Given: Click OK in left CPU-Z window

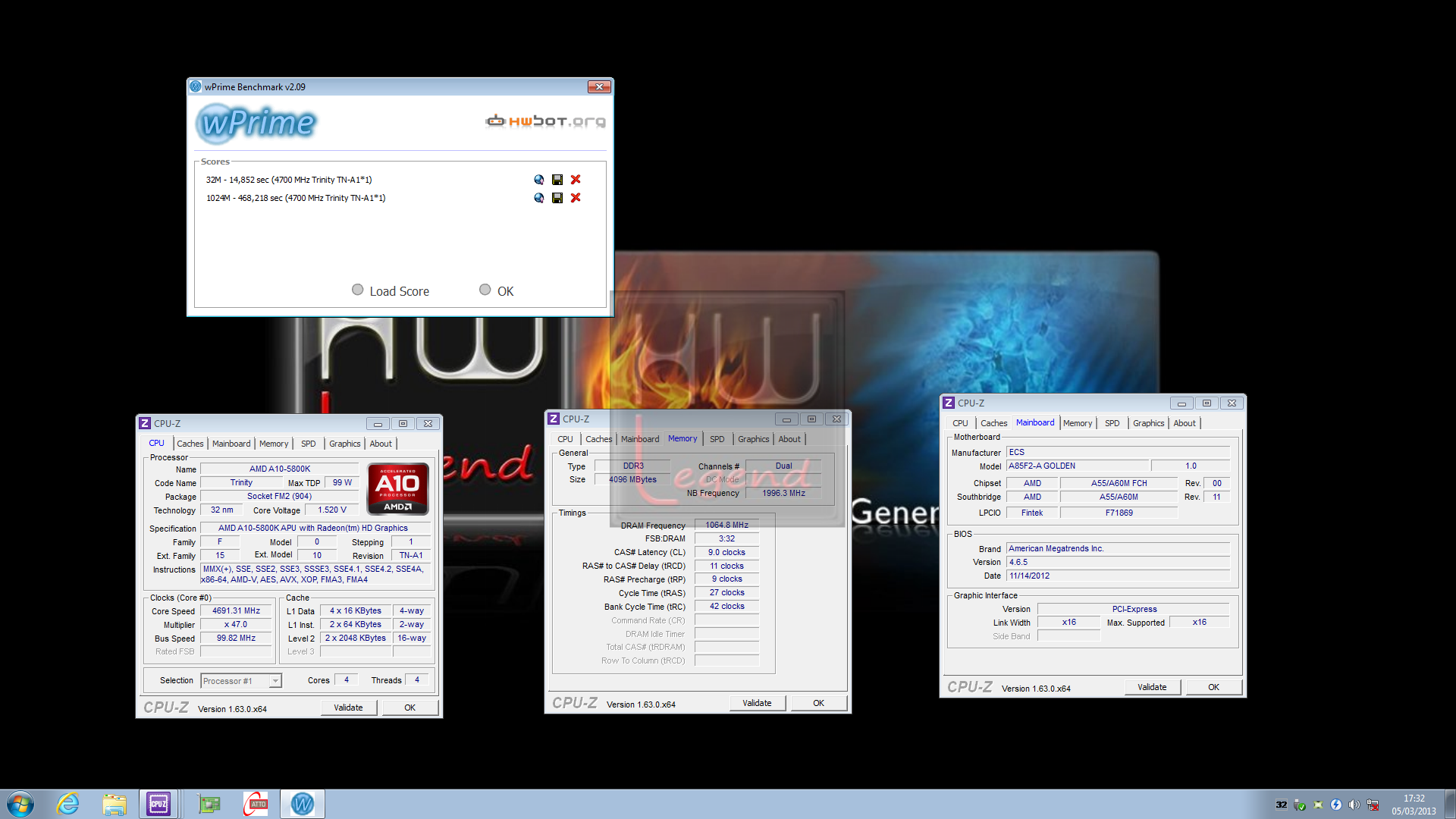Looking at the screenshot, I should pos(410,708).
